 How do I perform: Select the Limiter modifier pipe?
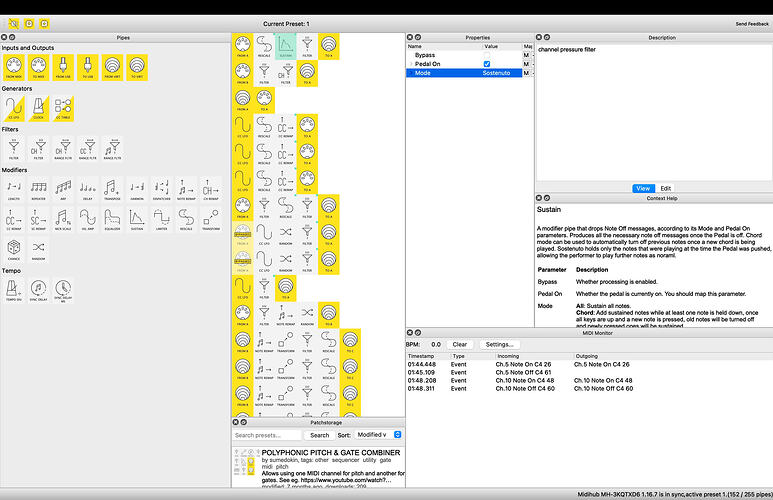click(162, 219)
